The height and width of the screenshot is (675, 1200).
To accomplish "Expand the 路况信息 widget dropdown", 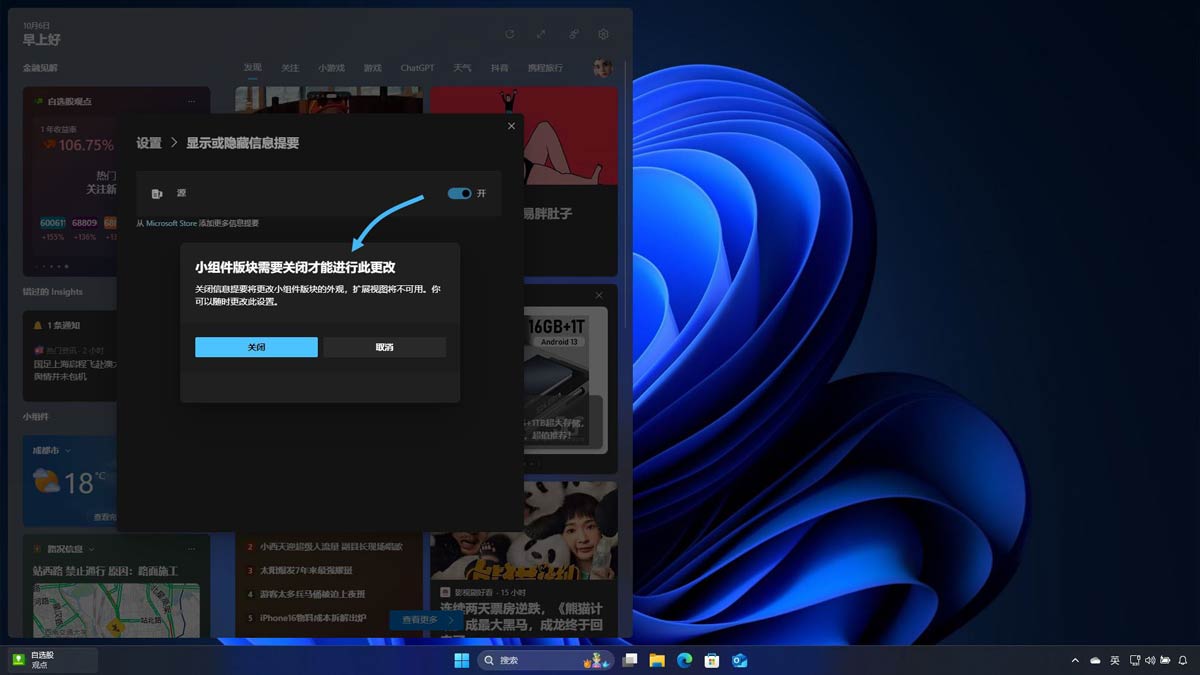I will 92,549.
